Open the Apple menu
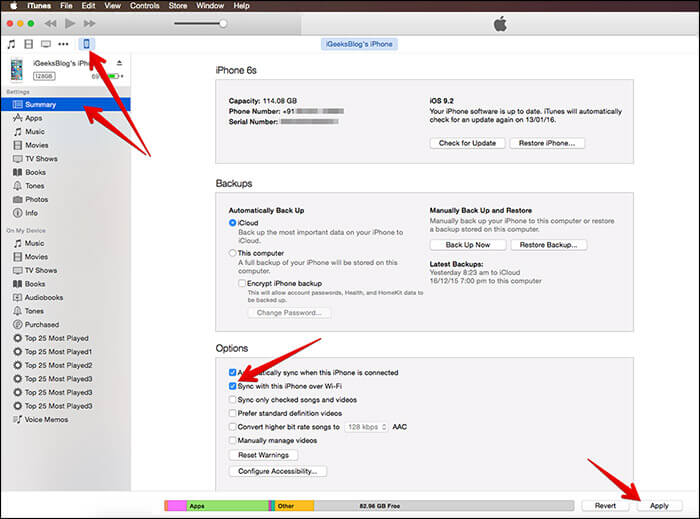Screen dimensions: 700x519 pos(13,6)
